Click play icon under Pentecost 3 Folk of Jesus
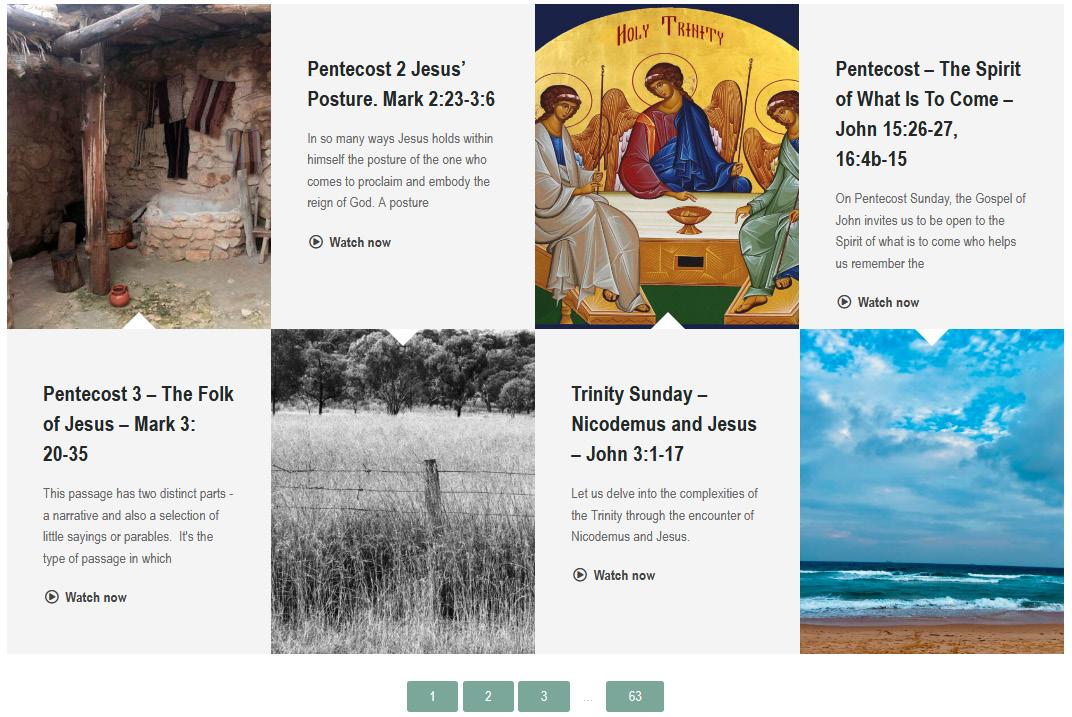 (51, 597)
